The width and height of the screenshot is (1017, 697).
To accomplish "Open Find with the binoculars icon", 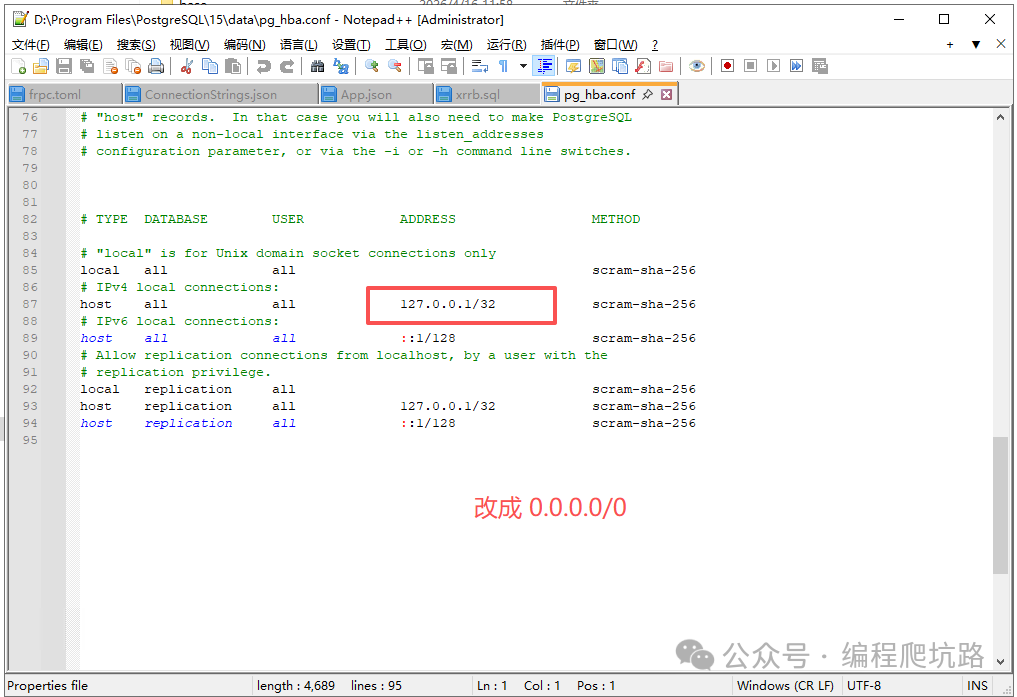I will point(317,66).
